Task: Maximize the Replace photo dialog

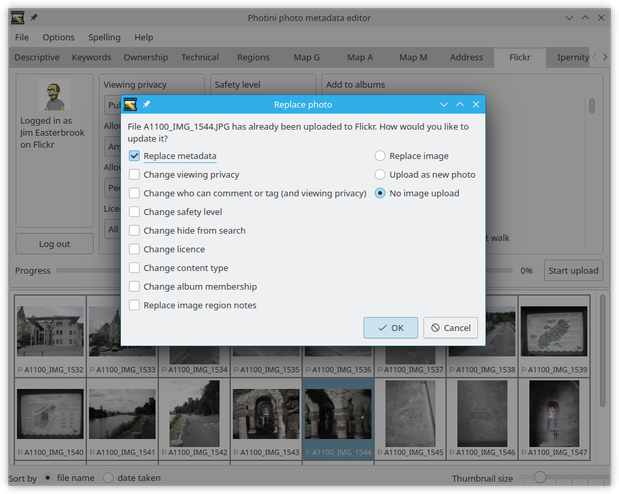Action: (x=460, y=104)
